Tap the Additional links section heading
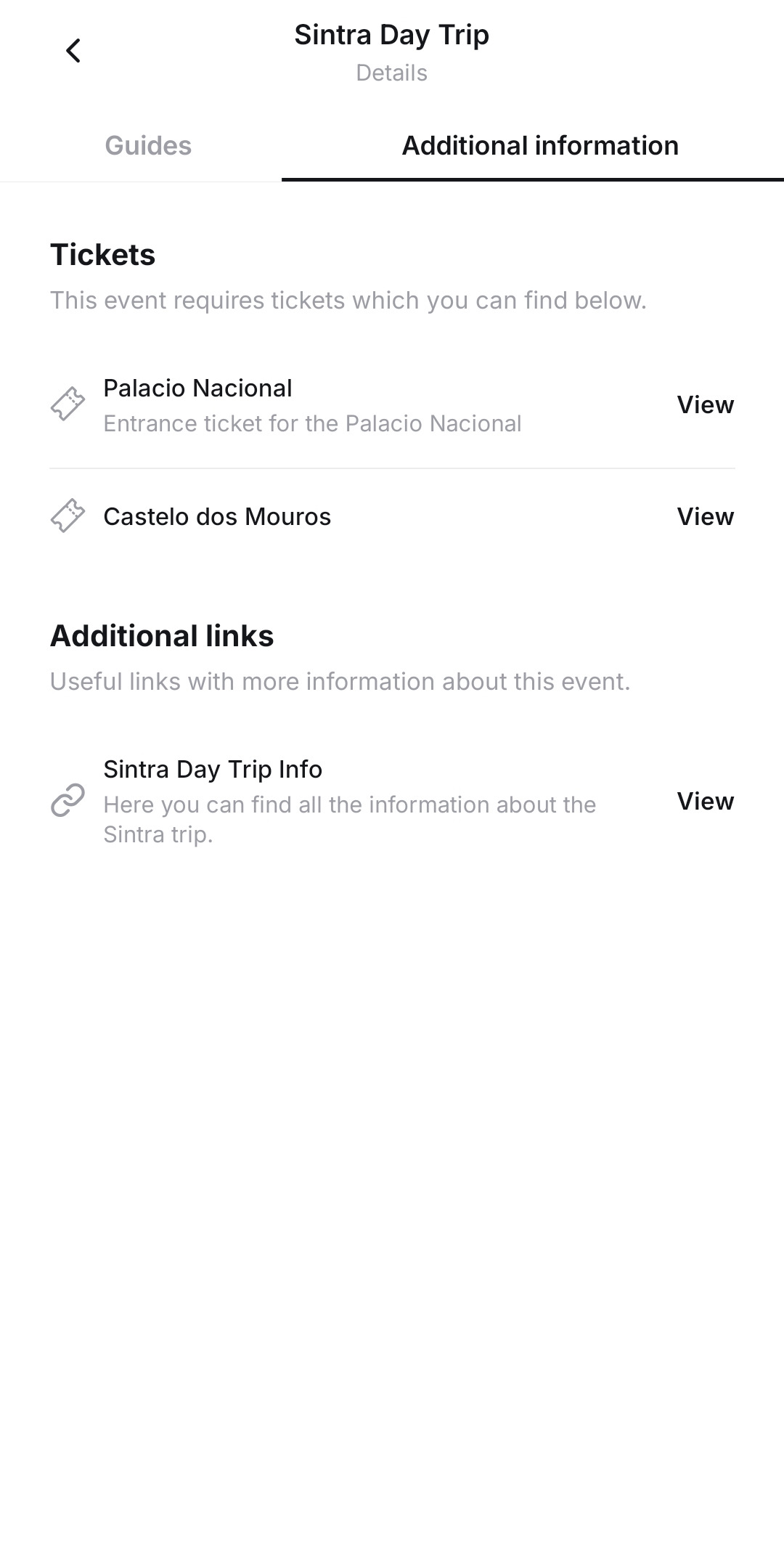Screen dimensions: 784x1551 (162, 636)
